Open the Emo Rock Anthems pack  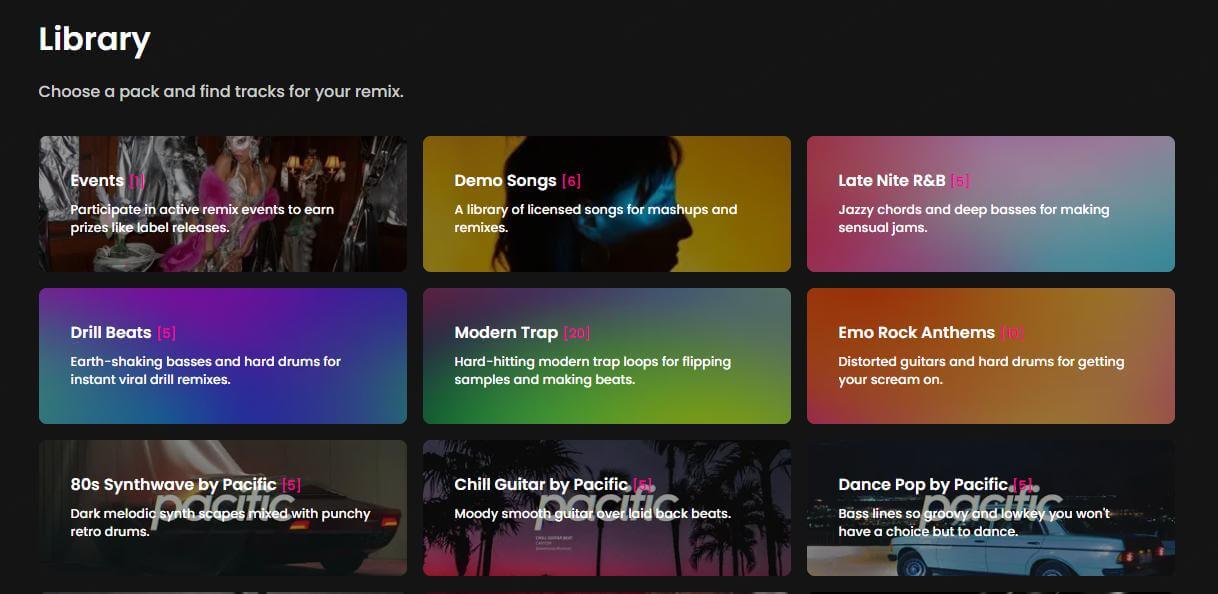[990, 356]
